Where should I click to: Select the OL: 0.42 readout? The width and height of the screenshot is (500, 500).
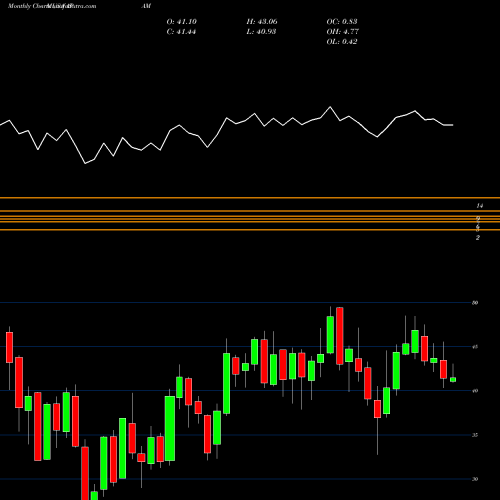click(x=342, y=42)
